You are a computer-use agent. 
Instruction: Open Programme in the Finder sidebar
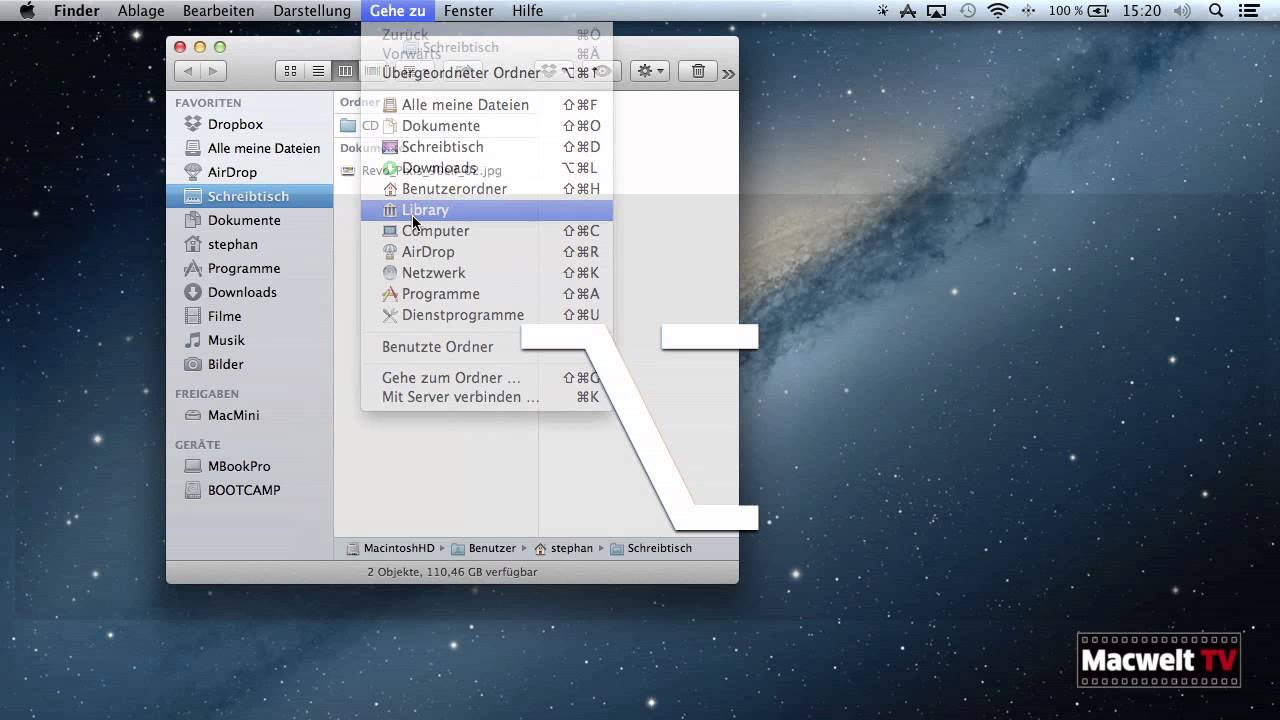point(243,268)
